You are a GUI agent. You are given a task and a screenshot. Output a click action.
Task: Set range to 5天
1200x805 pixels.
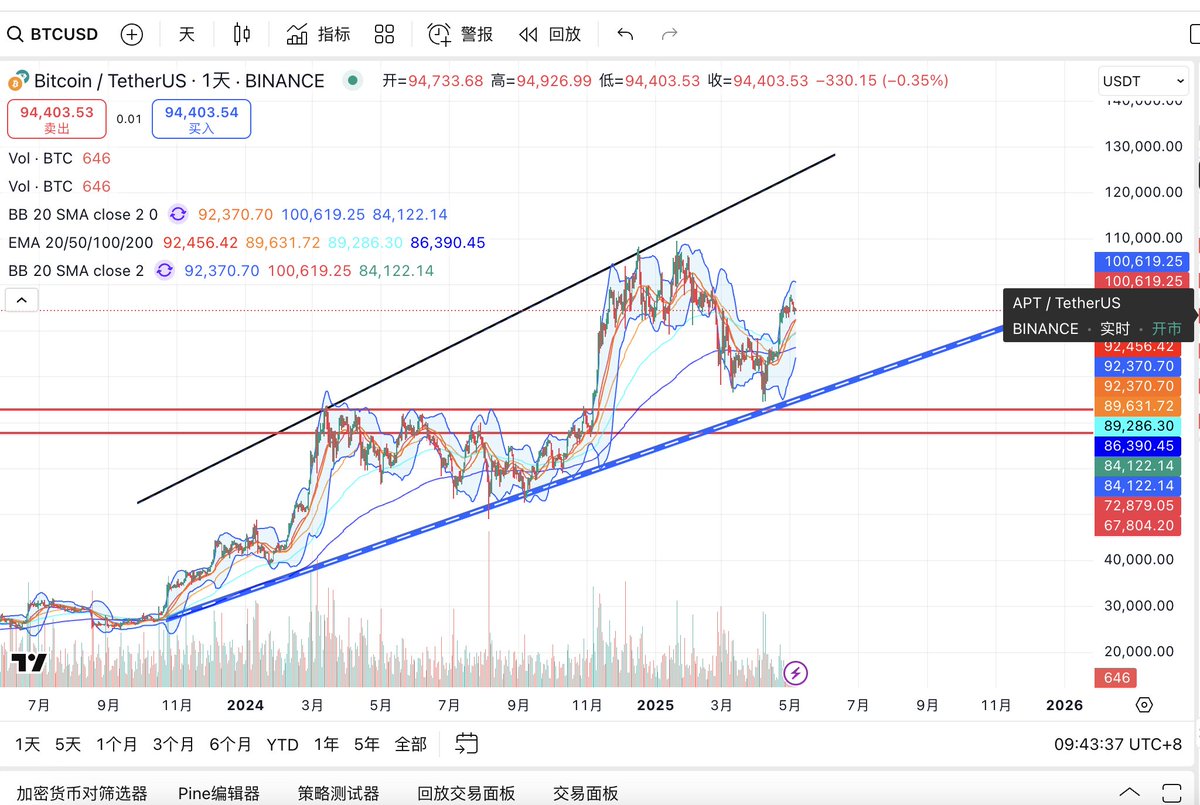68,744
